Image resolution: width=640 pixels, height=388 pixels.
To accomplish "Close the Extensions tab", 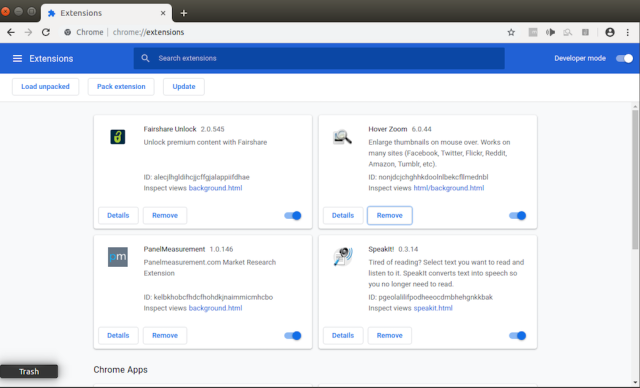I will (163, 13).
